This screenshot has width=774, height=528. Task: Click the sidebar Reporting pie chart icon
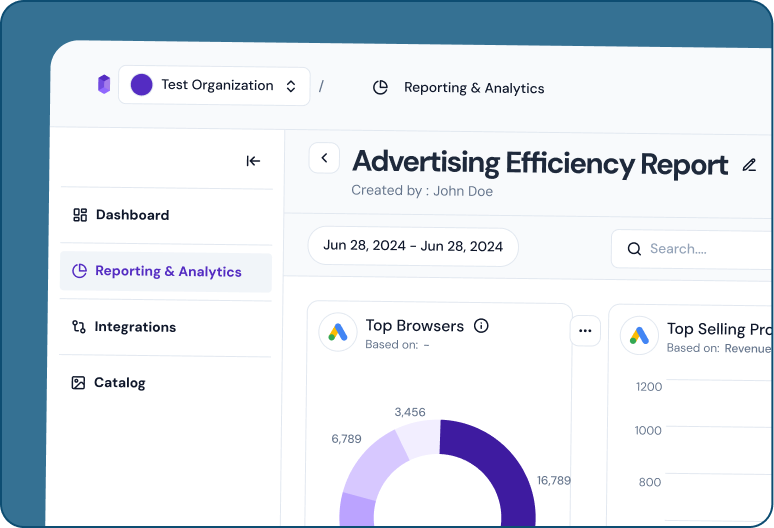[79, 270]
